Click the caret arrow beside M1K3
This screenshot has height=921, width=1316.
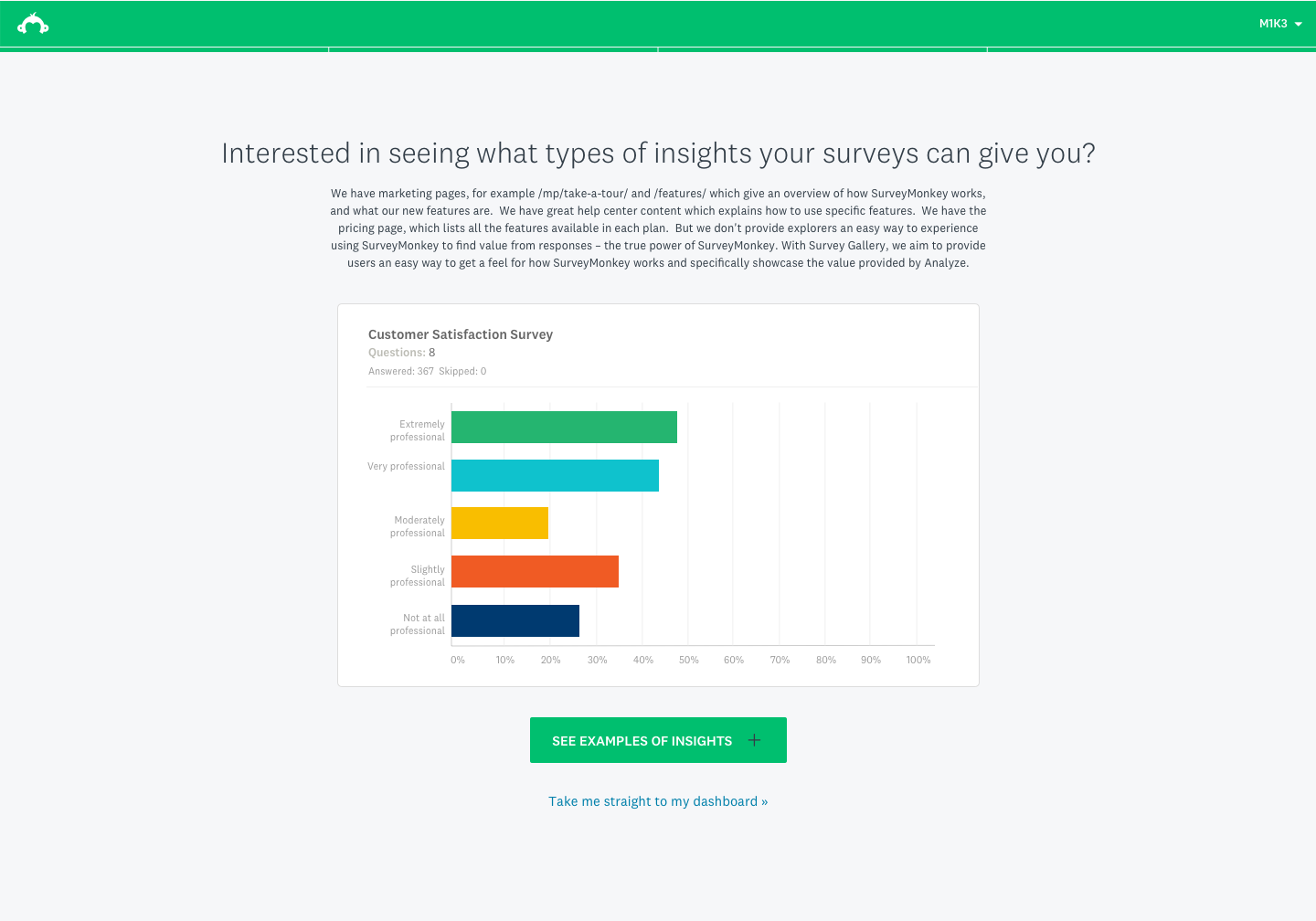tap(1299, 25)
